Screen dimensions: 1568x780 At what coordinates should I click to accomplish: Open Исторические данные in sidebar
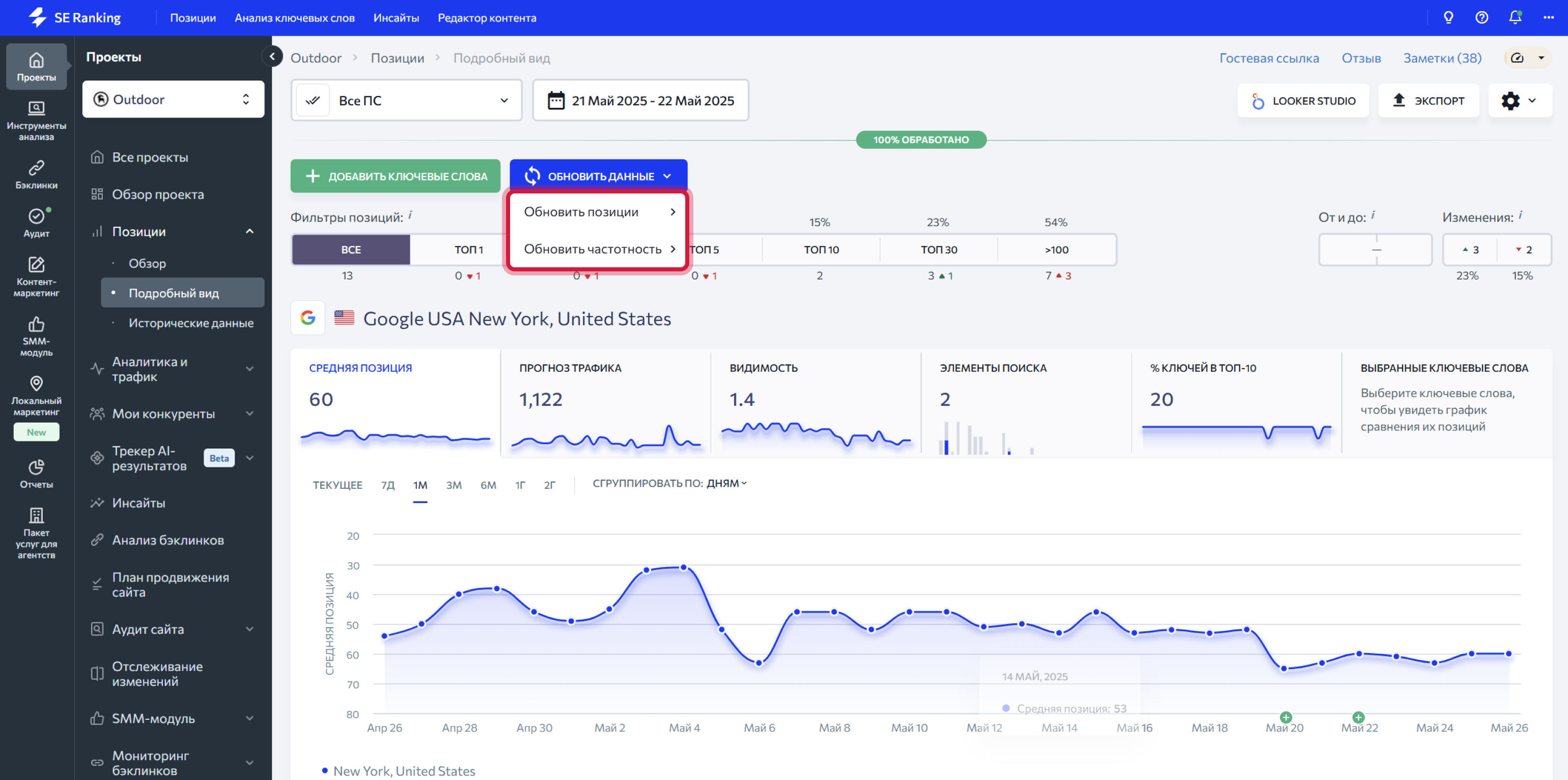pos(190,323)
